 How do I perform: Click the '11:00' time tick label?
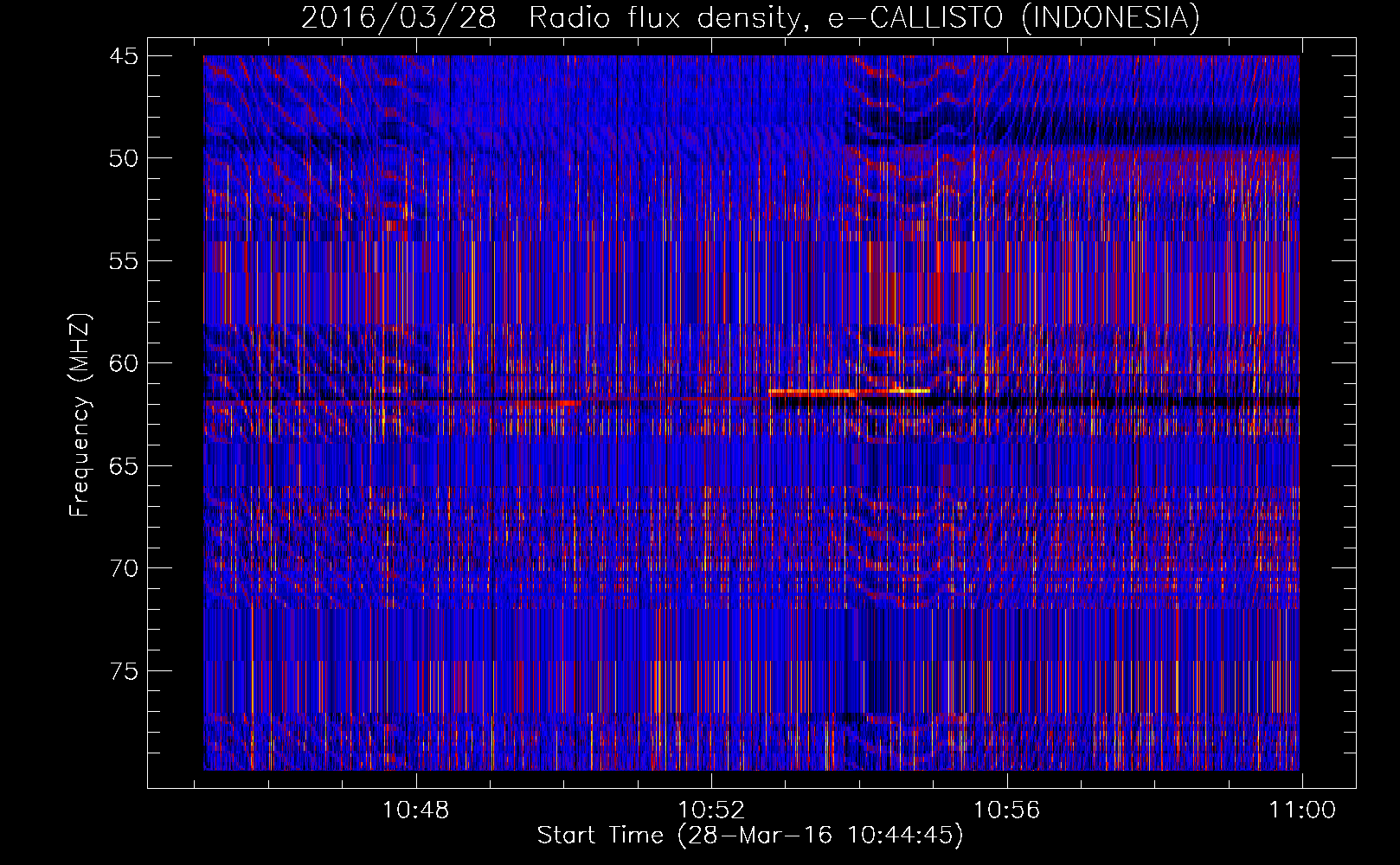1302,811
